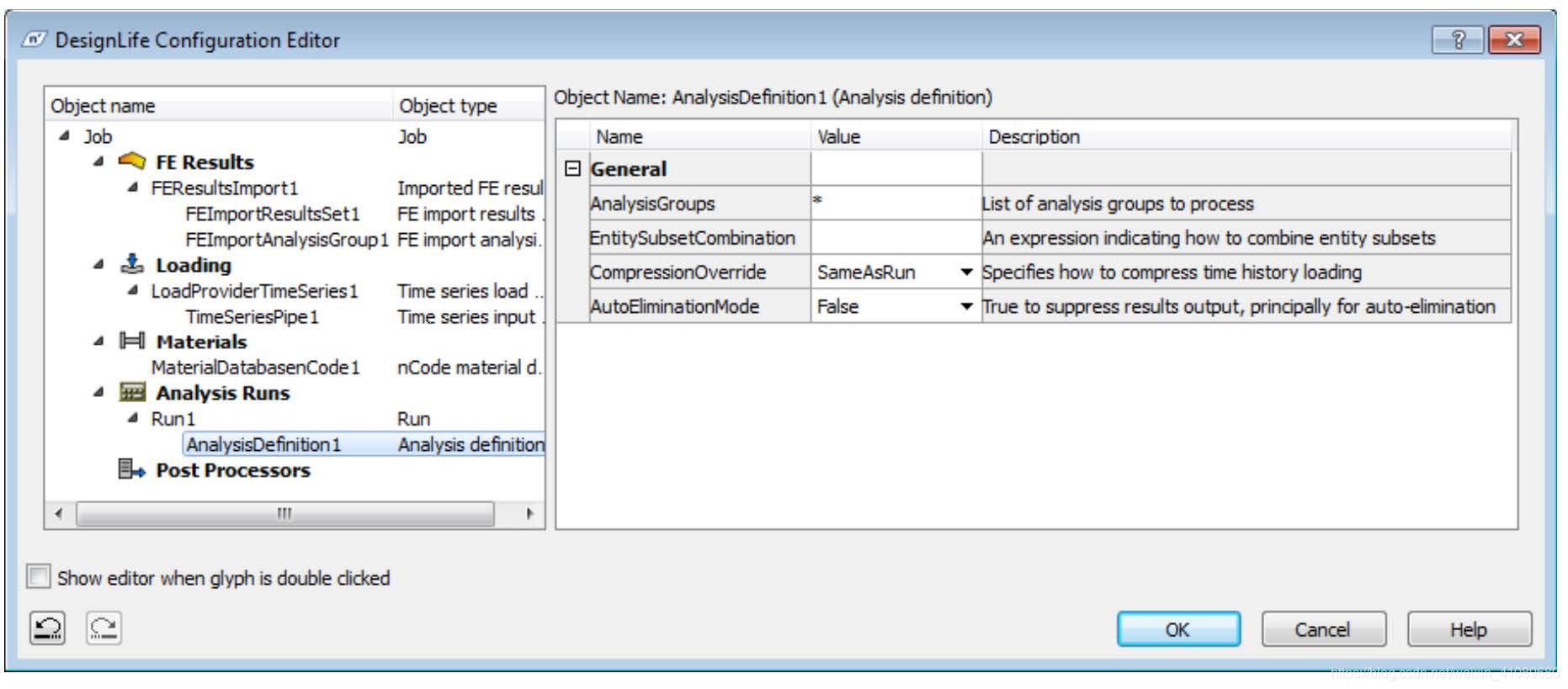
Task: Click the Cancel button
Action: 1323,629
